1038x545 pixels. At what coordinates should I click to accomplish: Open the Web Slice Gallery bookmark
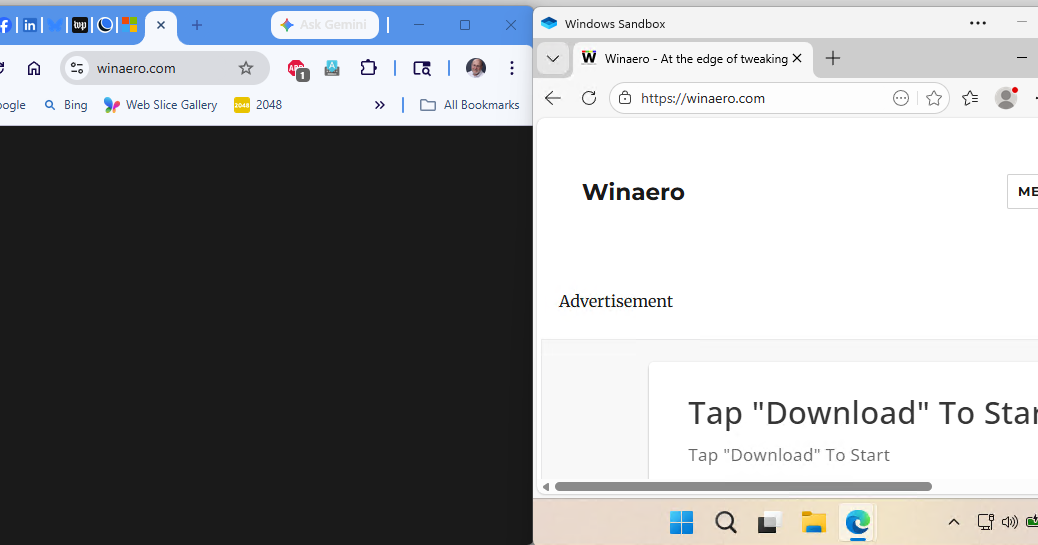[161, 105]
